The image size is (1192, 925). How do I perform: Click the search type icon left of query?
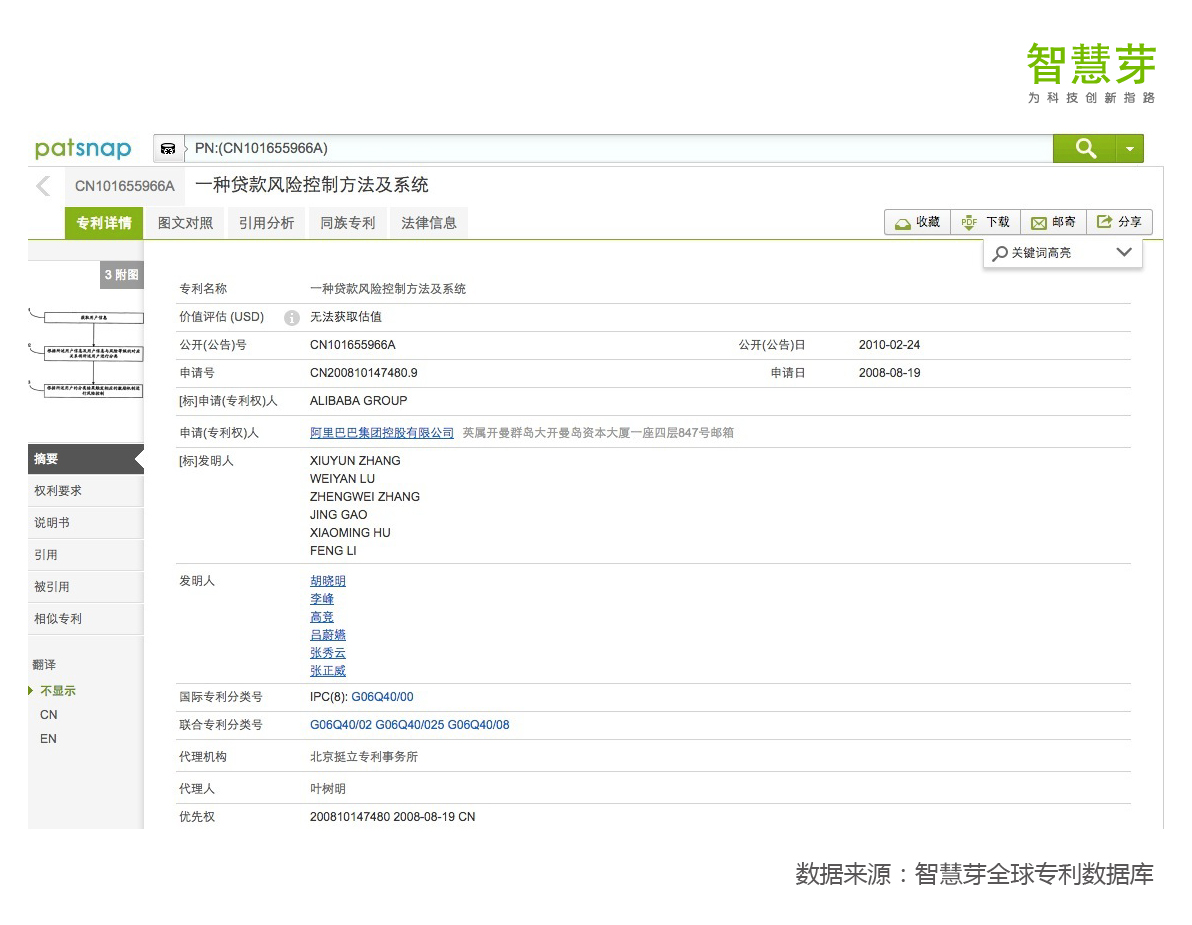point(168,148)
